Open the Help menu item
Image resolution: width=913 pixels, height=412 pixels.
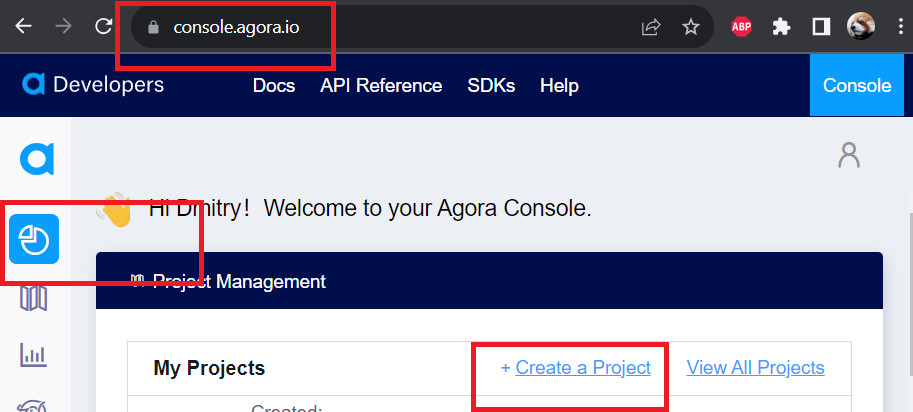point(559,86)
